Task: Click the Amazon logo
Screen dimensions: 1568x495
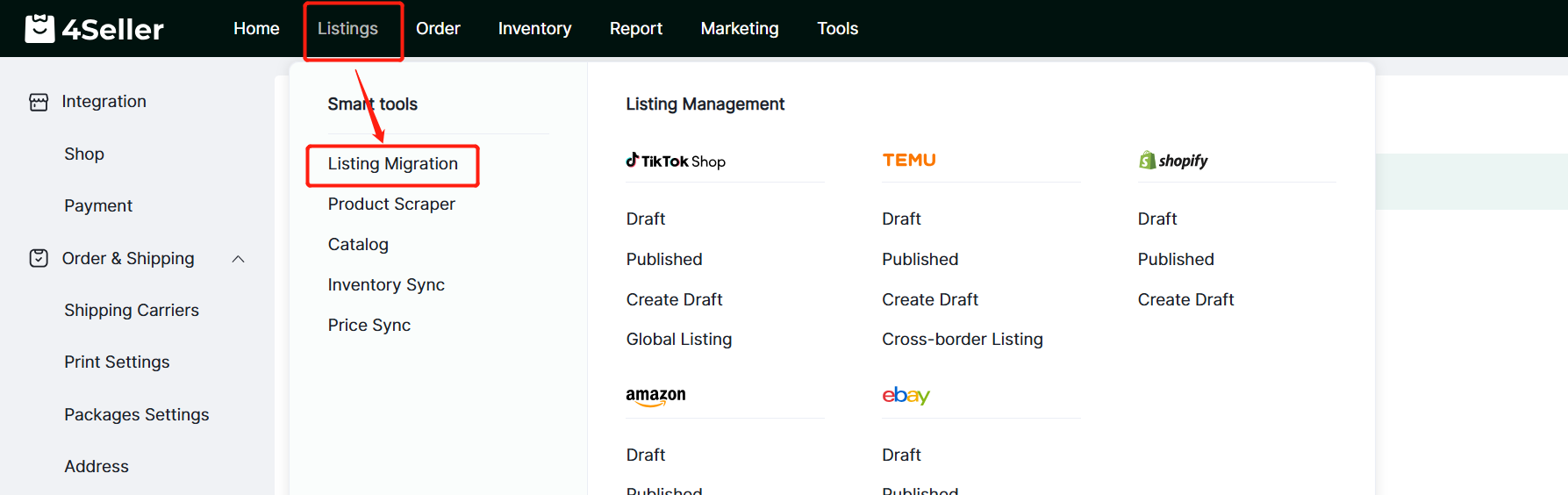Action: point(655,396)
